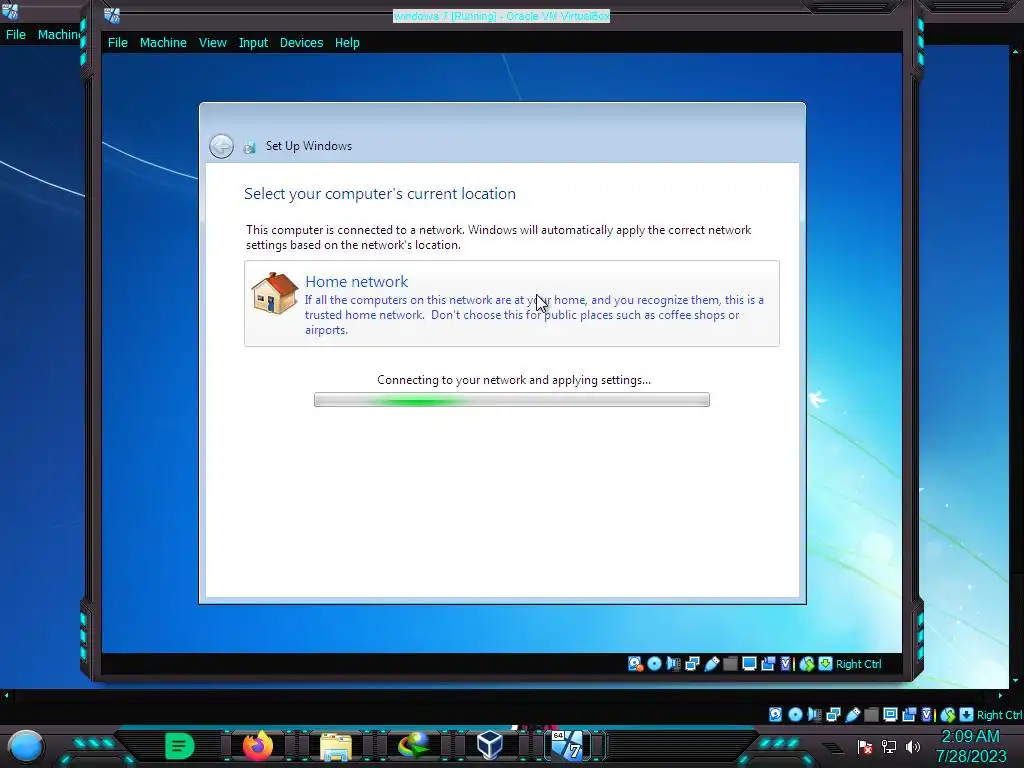This screenshot has width=1024, height=768.
Task: Click the front VirtualBox window title bar icon
Action: 112,14
